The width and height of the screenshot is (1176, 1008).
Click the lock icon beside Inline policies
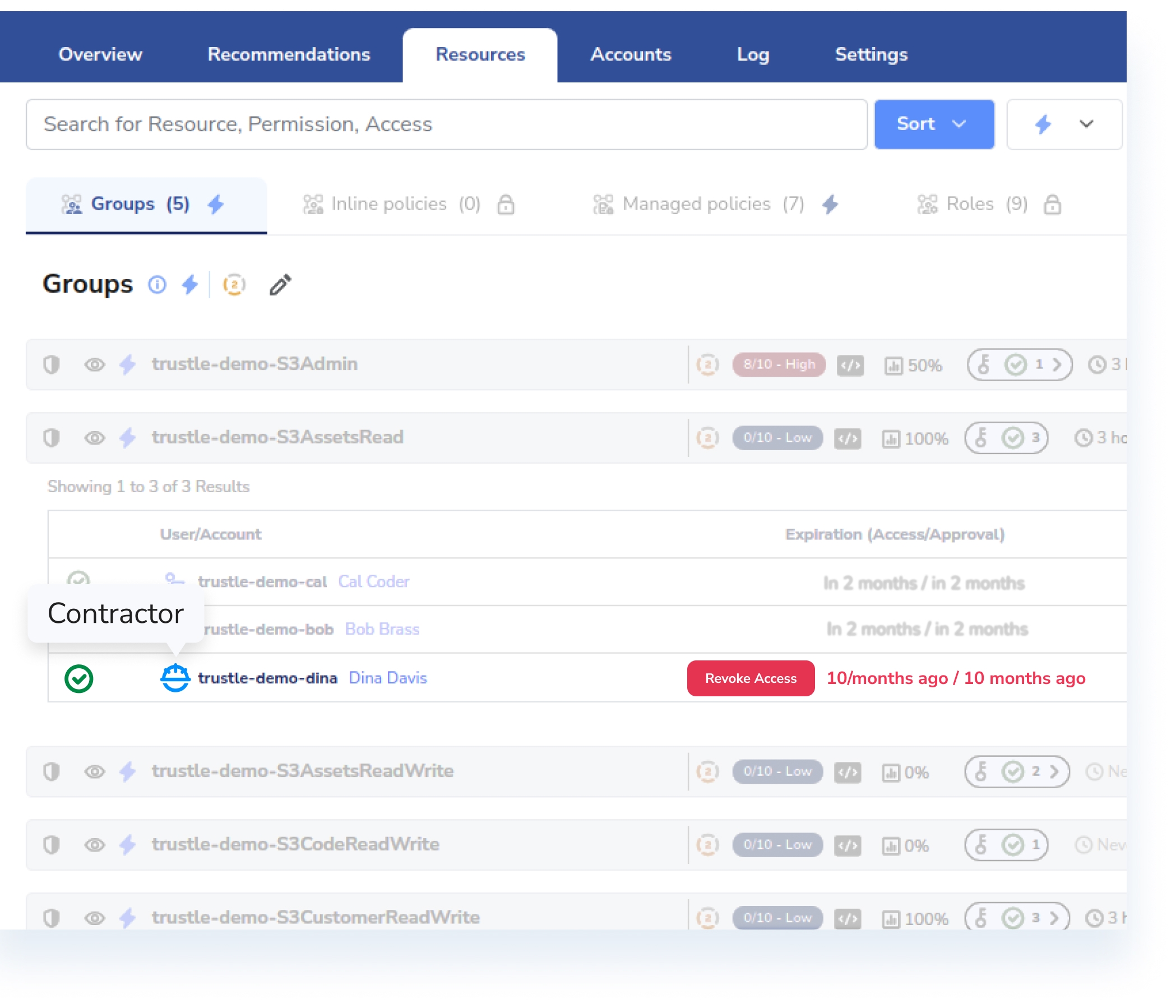(x=506, y=204)
